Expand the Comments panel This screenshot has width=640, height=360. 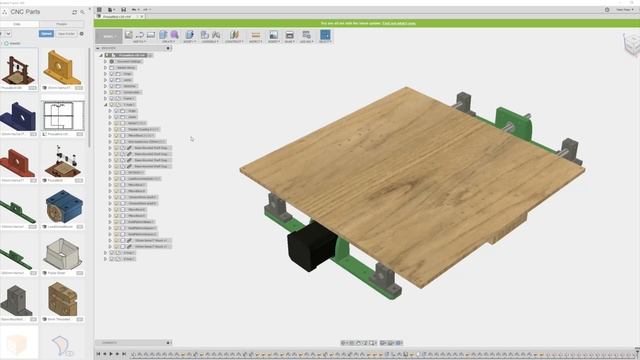tap(168, 343)
